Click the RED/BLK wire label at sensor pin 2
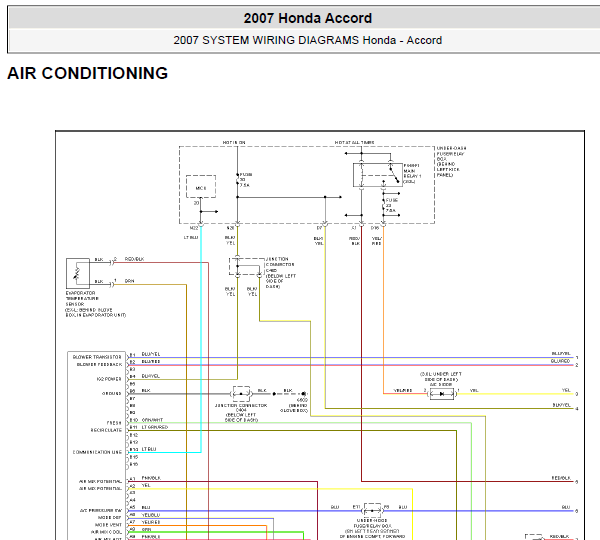 point(134,259)
